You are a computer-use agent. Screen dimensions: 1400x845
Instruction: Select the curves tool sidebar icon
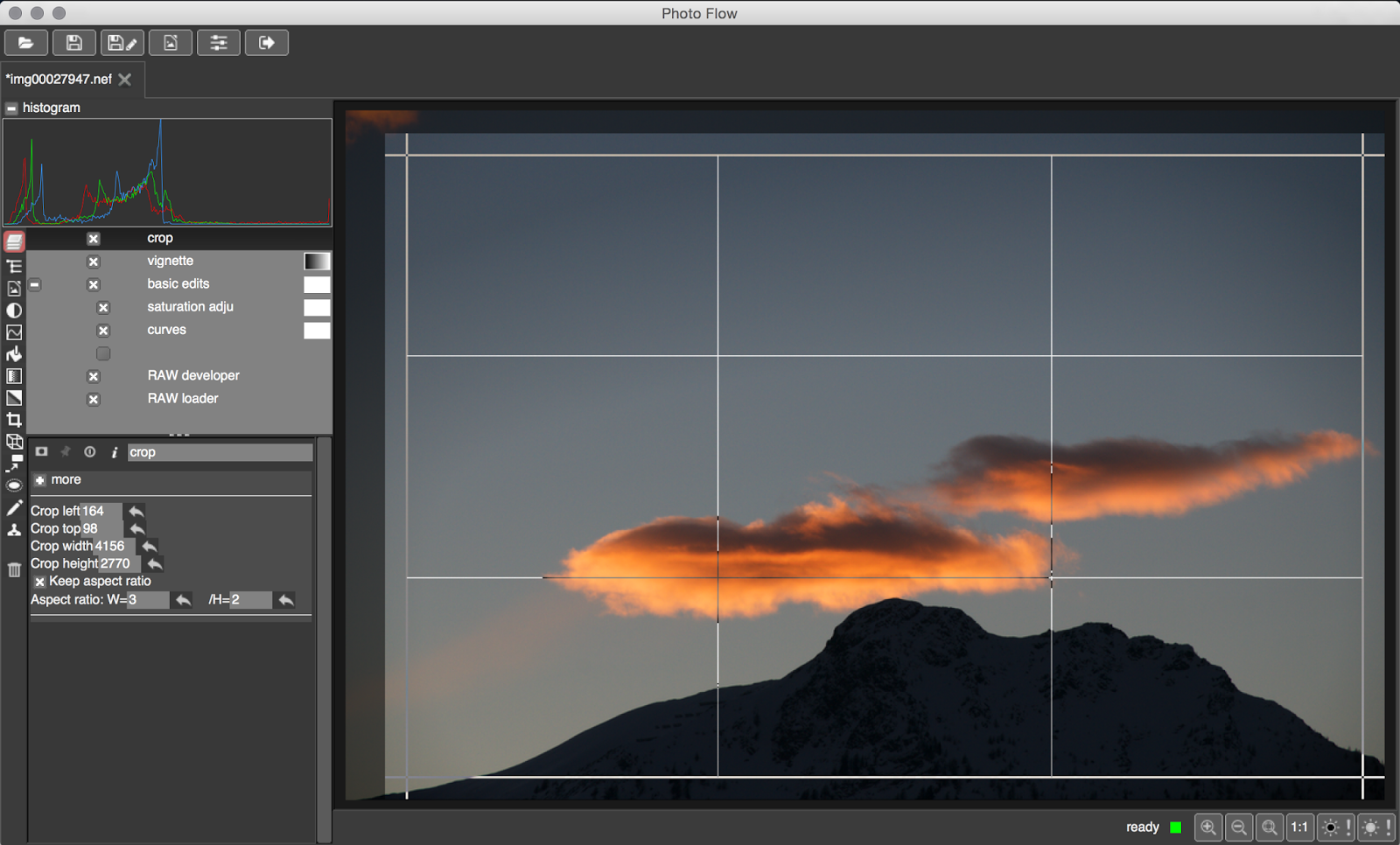point(14,332)
